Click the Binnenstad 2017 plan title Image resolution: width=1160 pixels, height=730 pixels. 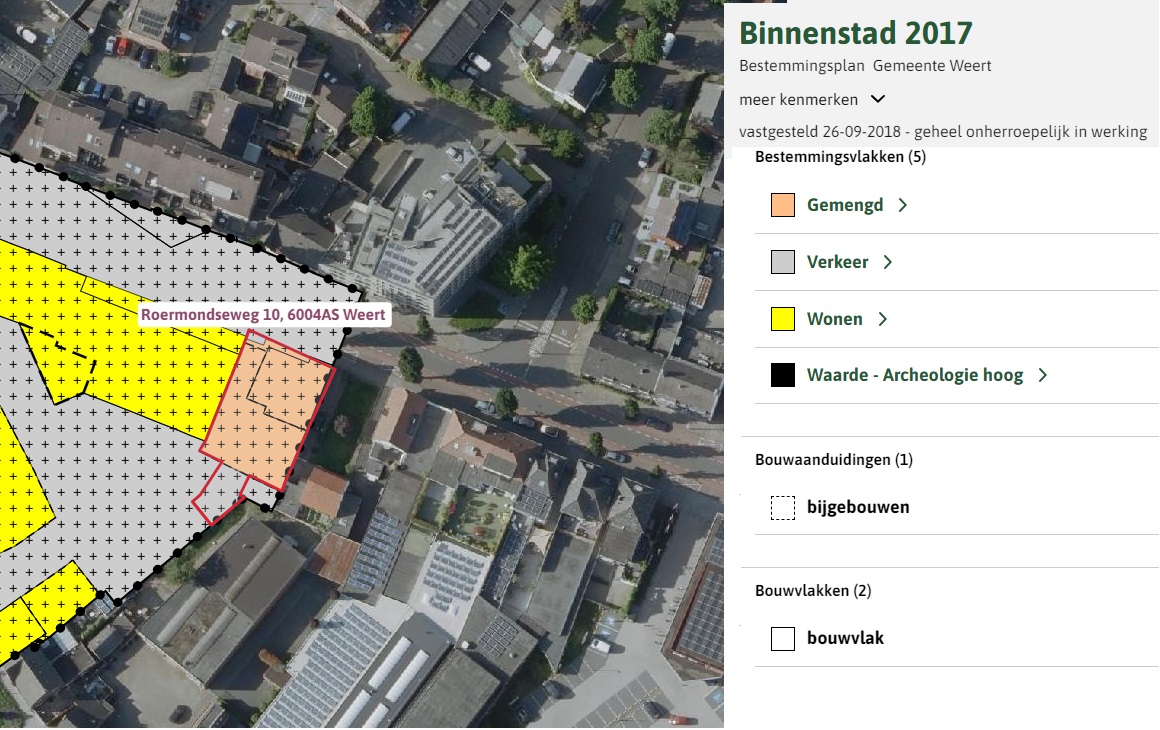point(855,33)
